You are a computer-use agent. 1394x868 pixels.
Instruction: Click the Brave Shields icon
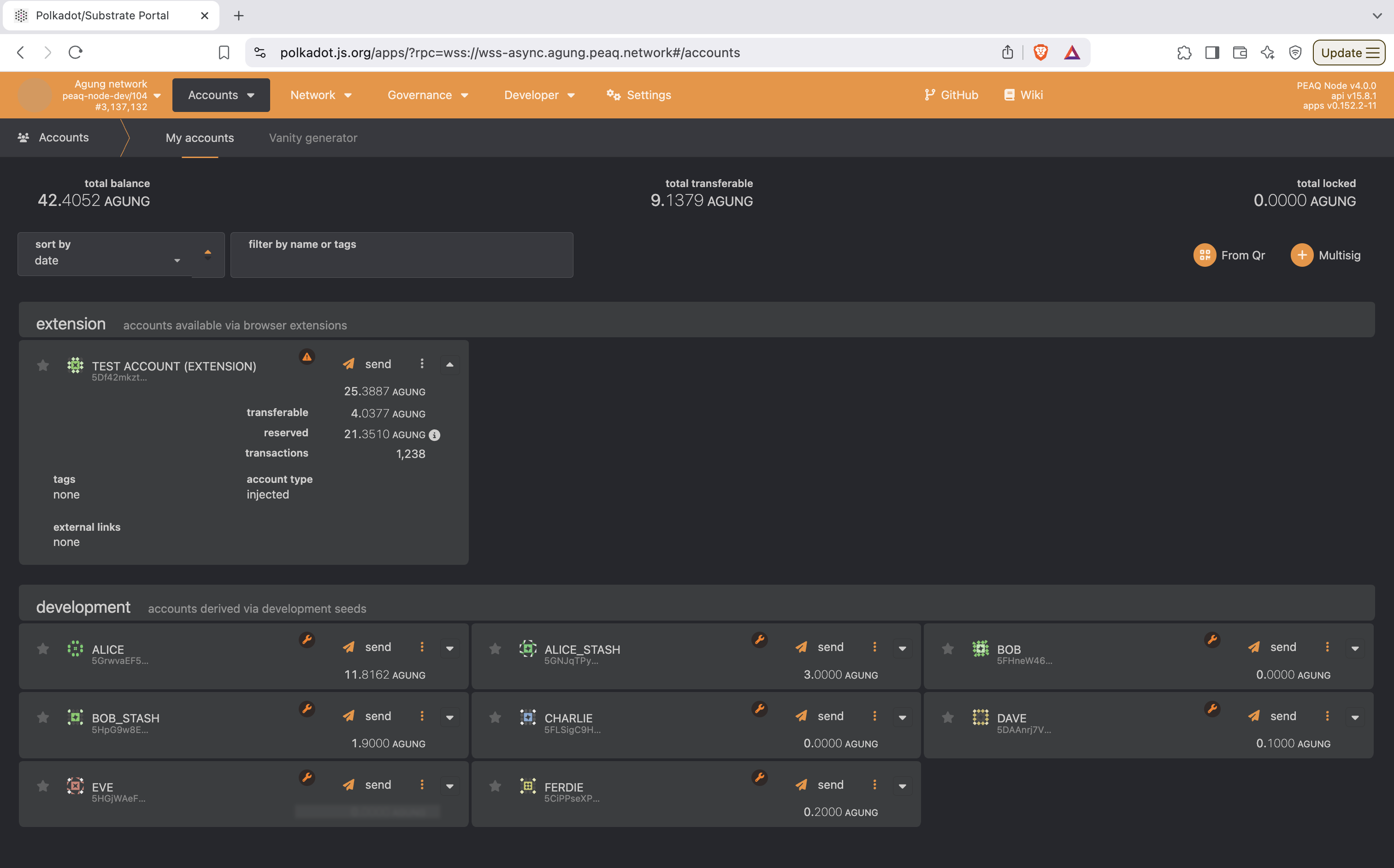pos(1040,53)
